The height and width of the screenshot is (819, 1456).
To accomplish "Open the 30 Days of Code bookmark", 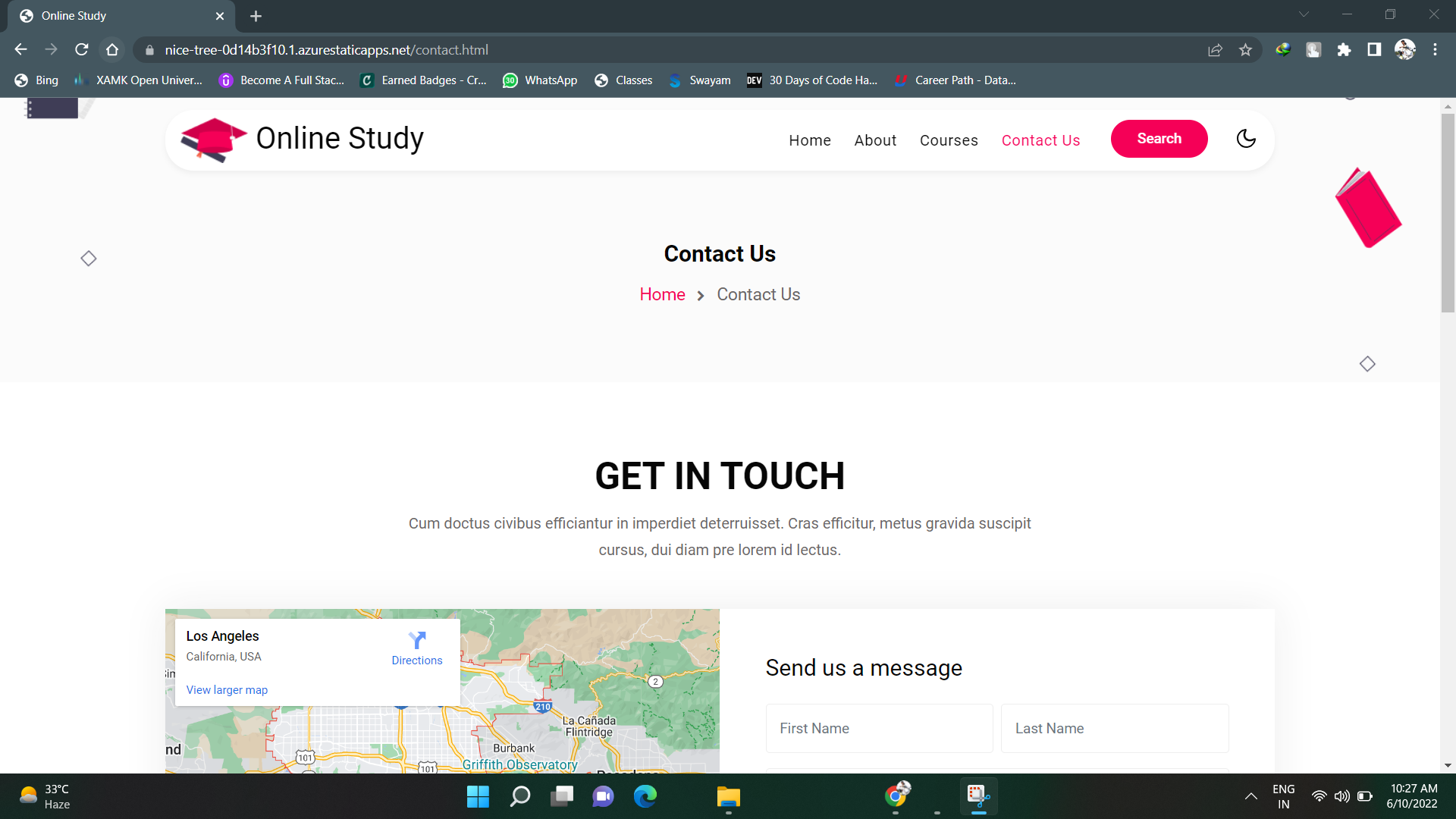I will 812,80.
